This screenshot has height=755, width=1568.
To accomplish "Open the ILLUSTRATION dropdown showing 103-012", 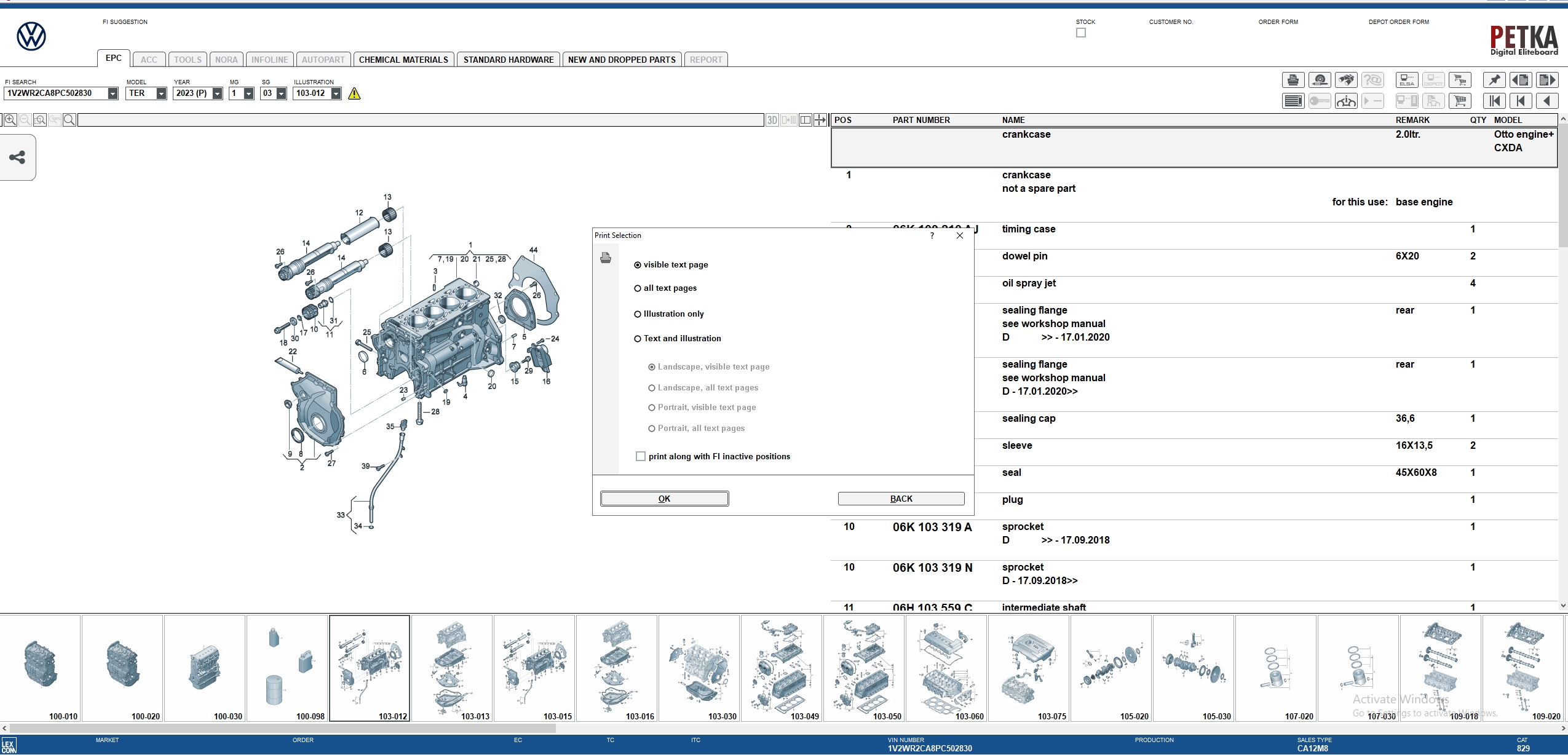I will click(336, 93).
